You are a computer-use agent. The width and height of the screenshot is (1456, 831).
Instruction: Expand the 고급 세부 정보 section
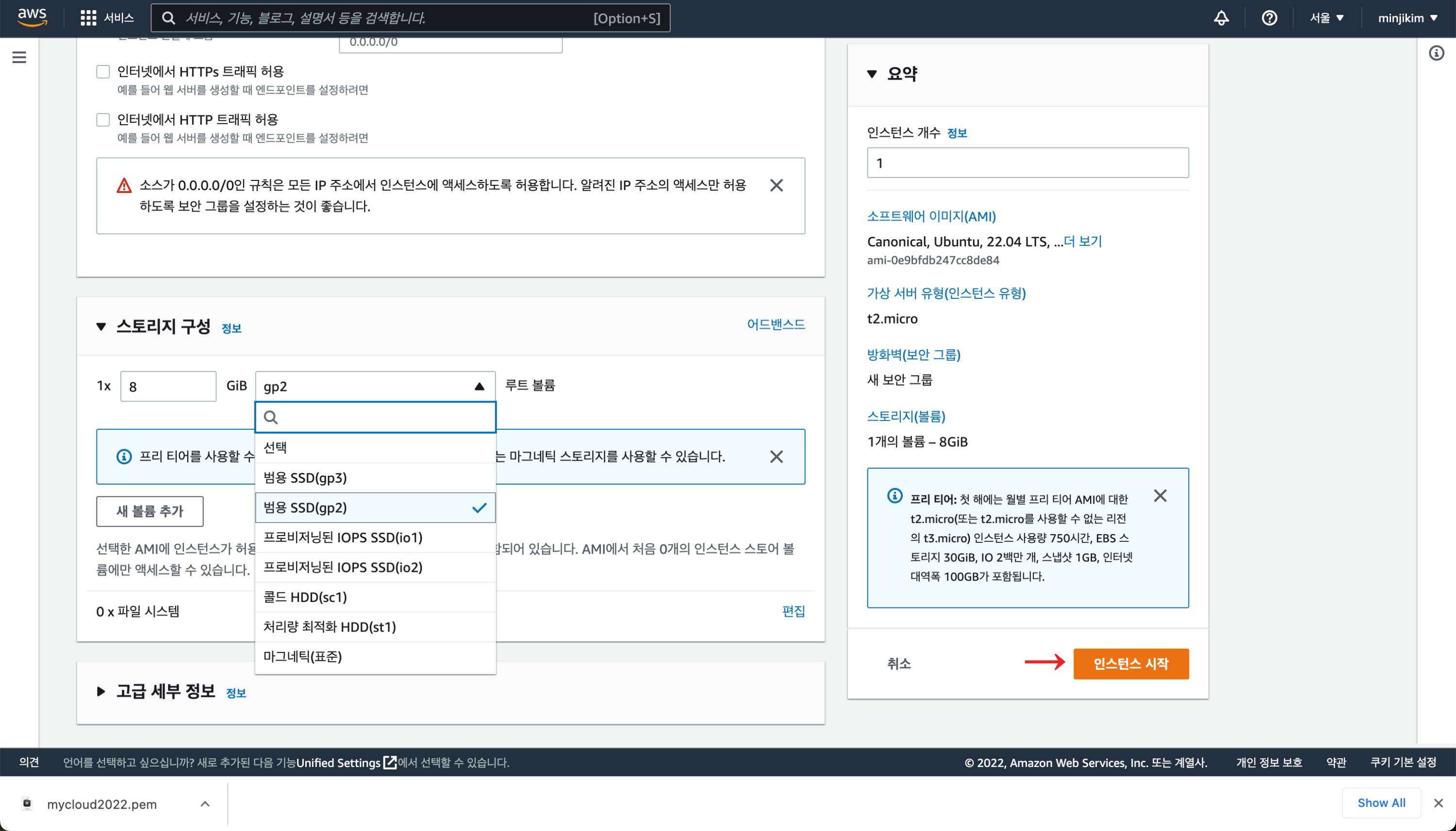101,691
